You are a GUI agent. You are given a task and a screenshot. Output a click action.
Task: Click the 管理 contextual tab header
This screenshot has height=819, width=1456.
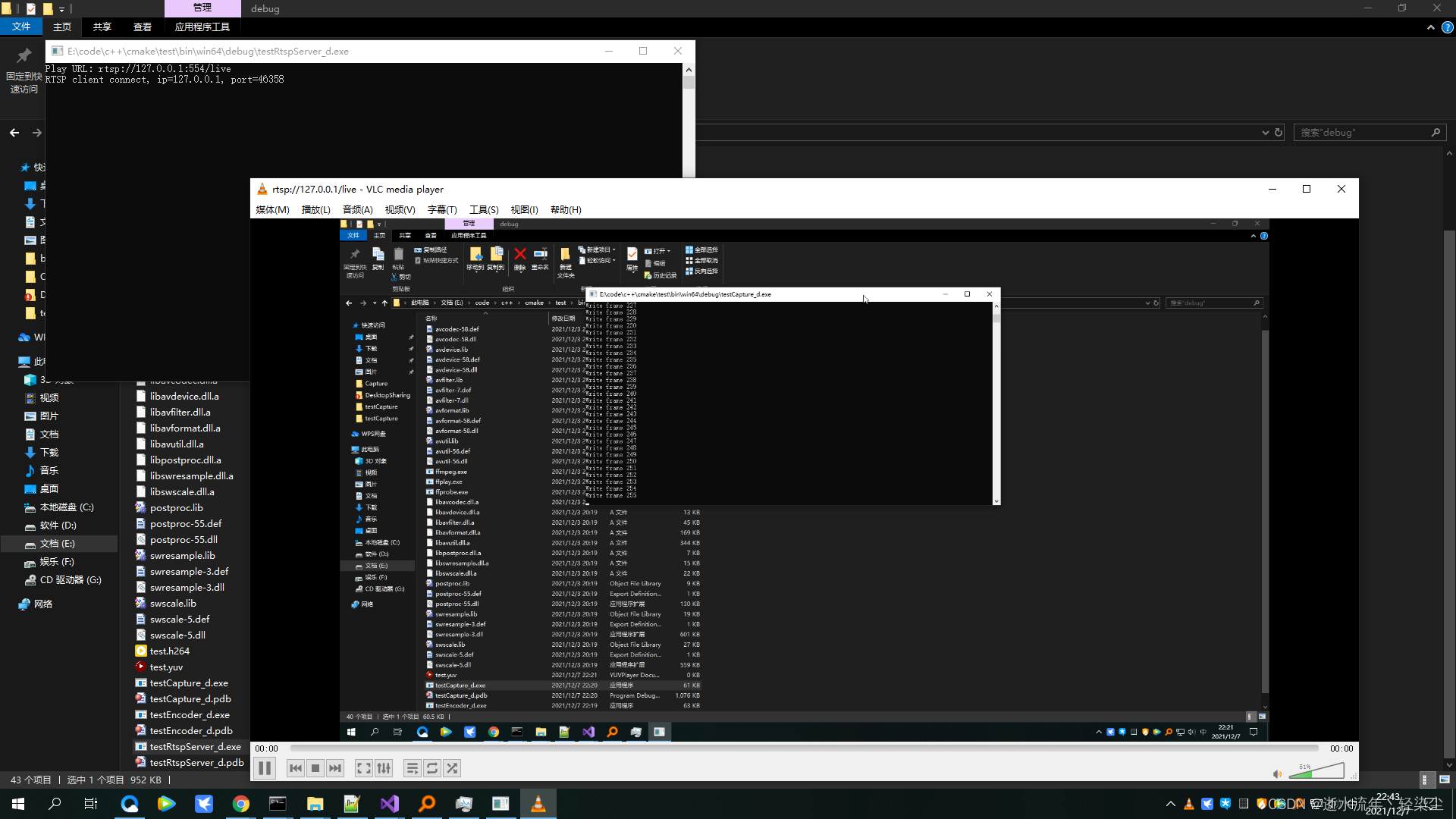tap(202, 8)
